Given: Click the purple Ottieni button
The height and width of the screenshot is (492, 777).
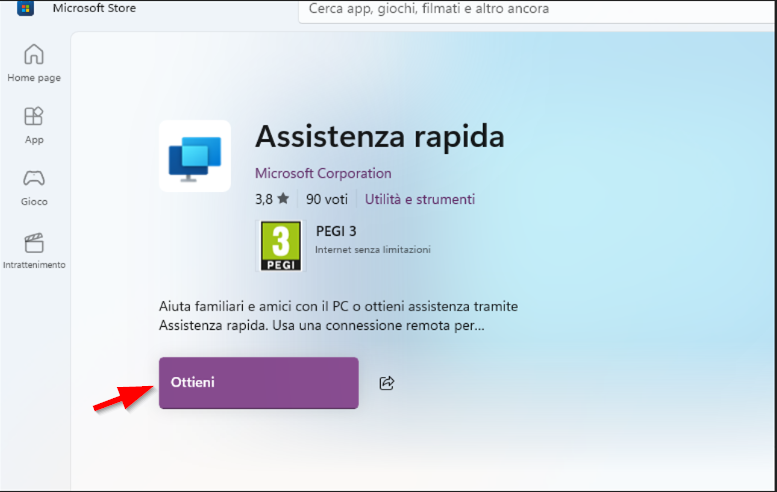Looking at the screenshot, I should [x=259, y=383].
